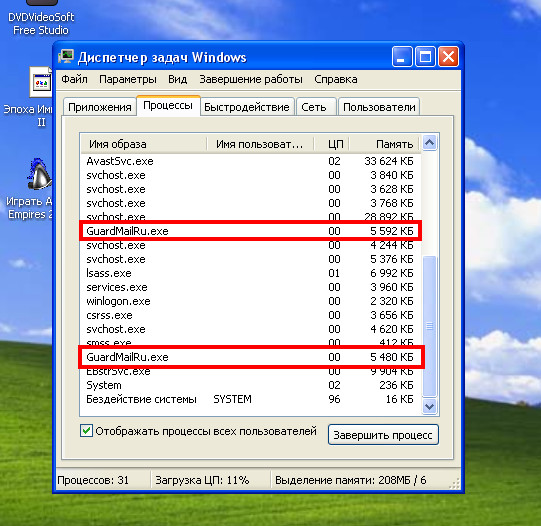Click the process list scroll up arrow
Screen dimensions: 541x526
(x=430, y=142)
